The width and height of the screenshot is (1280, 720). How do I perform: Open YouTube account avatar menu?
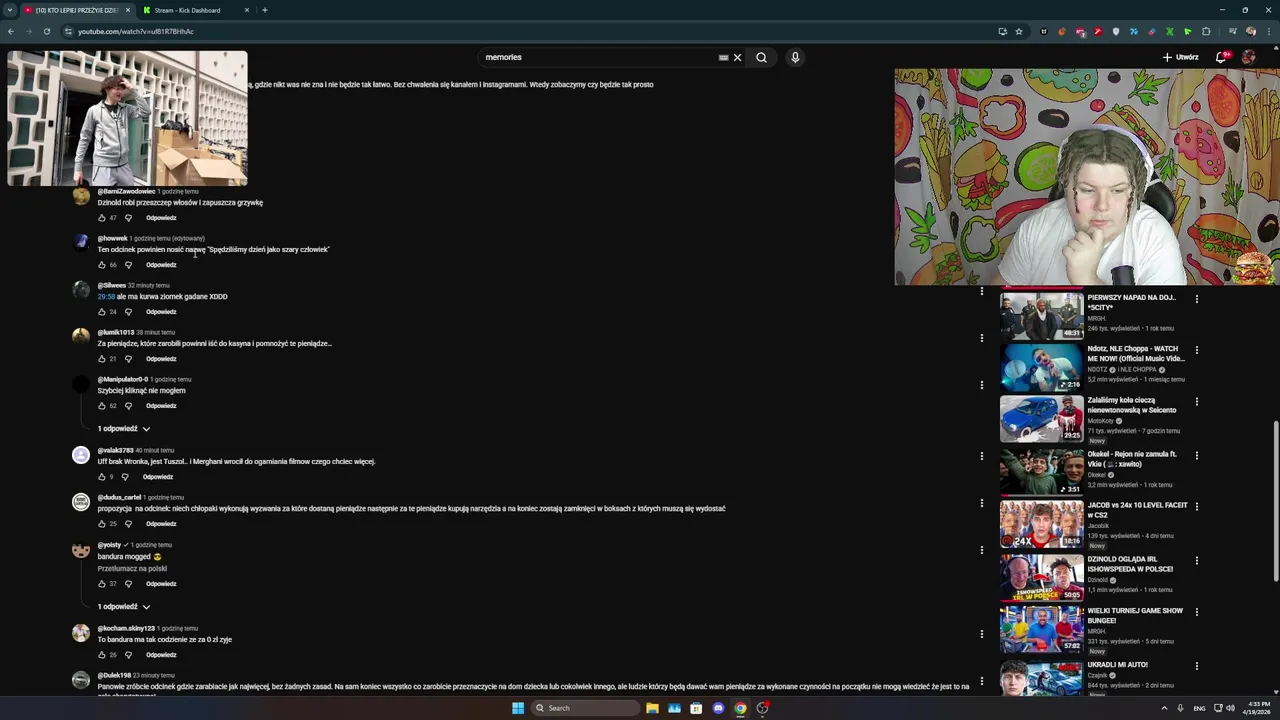(1248, 57)
